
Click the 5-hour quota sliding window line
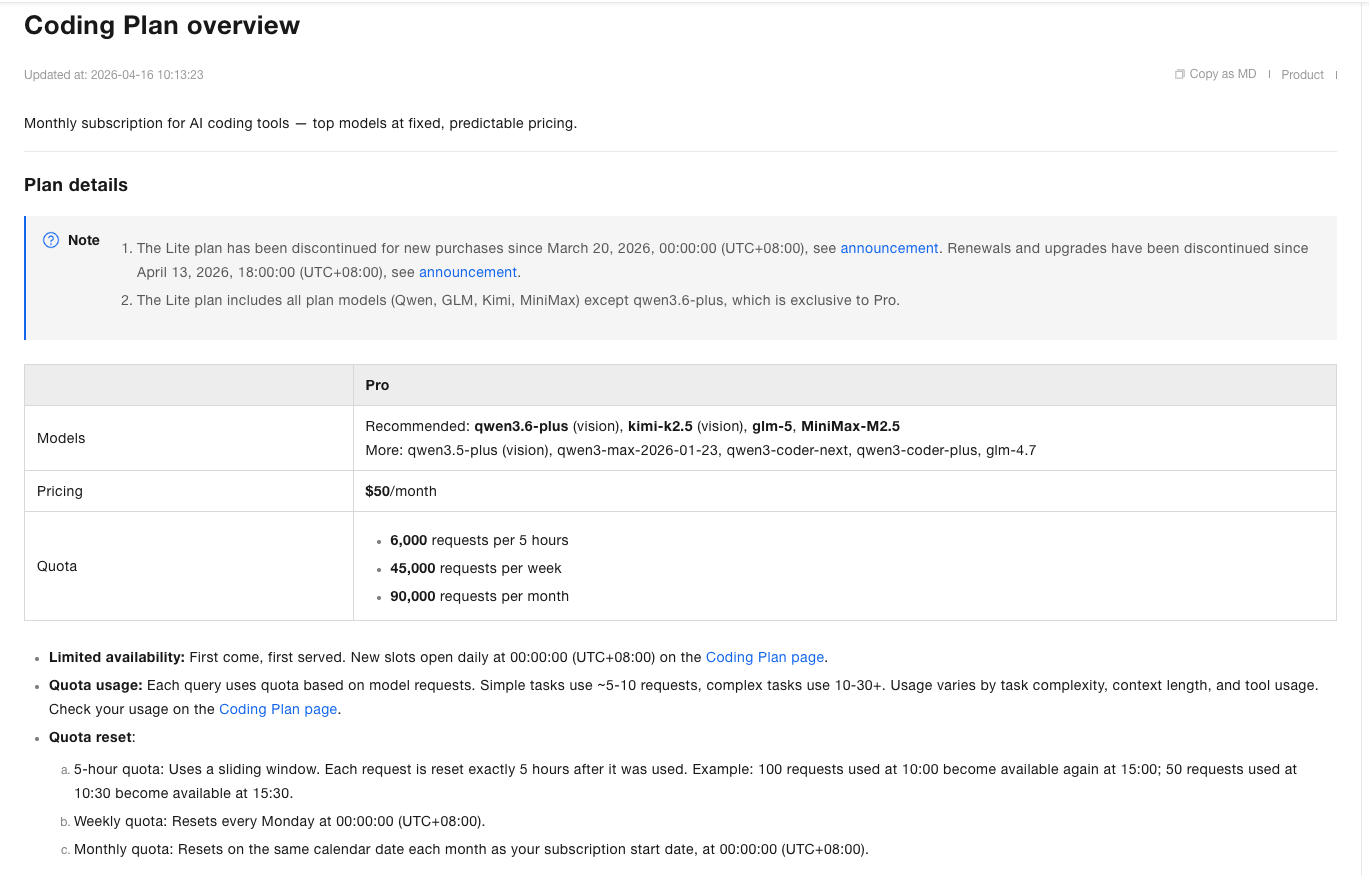[x=685, y=781]
